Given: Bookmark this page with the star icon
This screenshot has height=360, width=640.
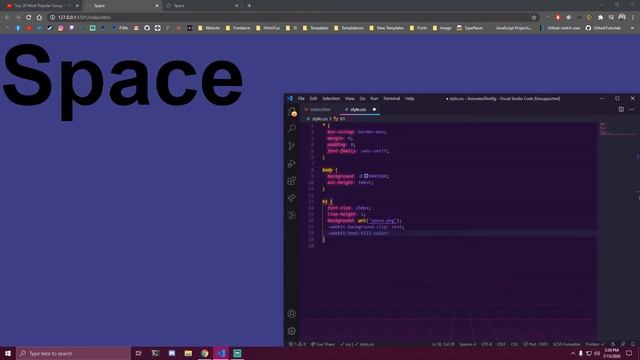Looking at the screenshot, I should point(534,18).
